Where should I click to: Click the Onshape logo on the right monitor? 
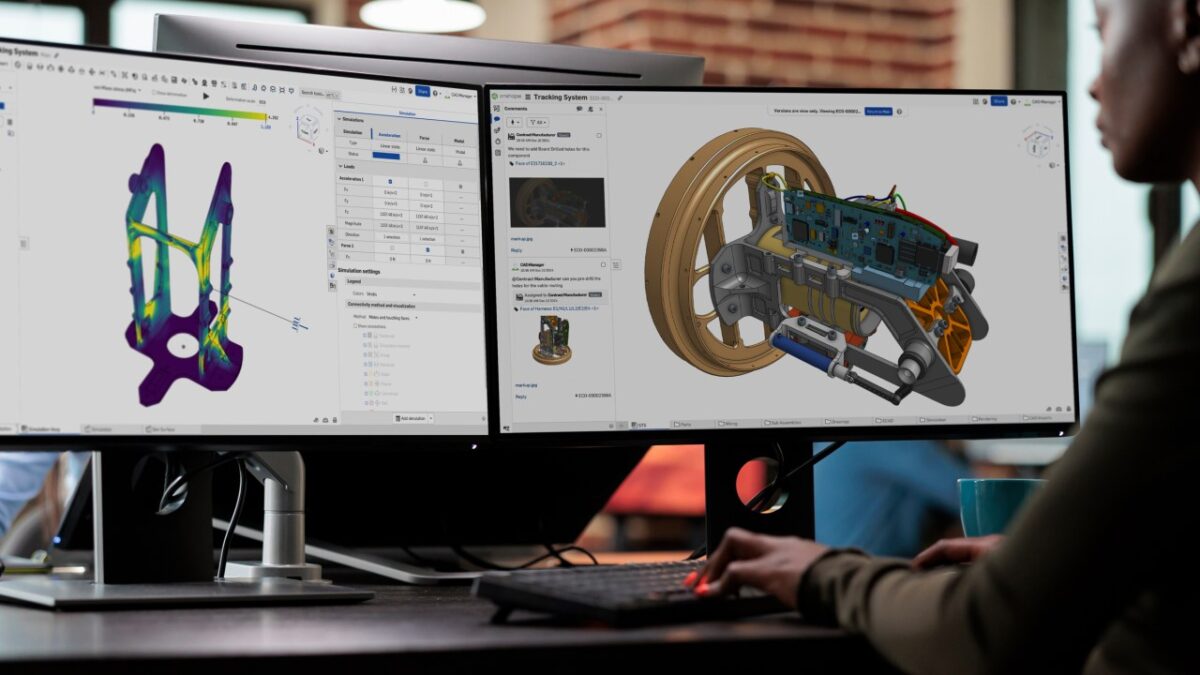[505, 96]
